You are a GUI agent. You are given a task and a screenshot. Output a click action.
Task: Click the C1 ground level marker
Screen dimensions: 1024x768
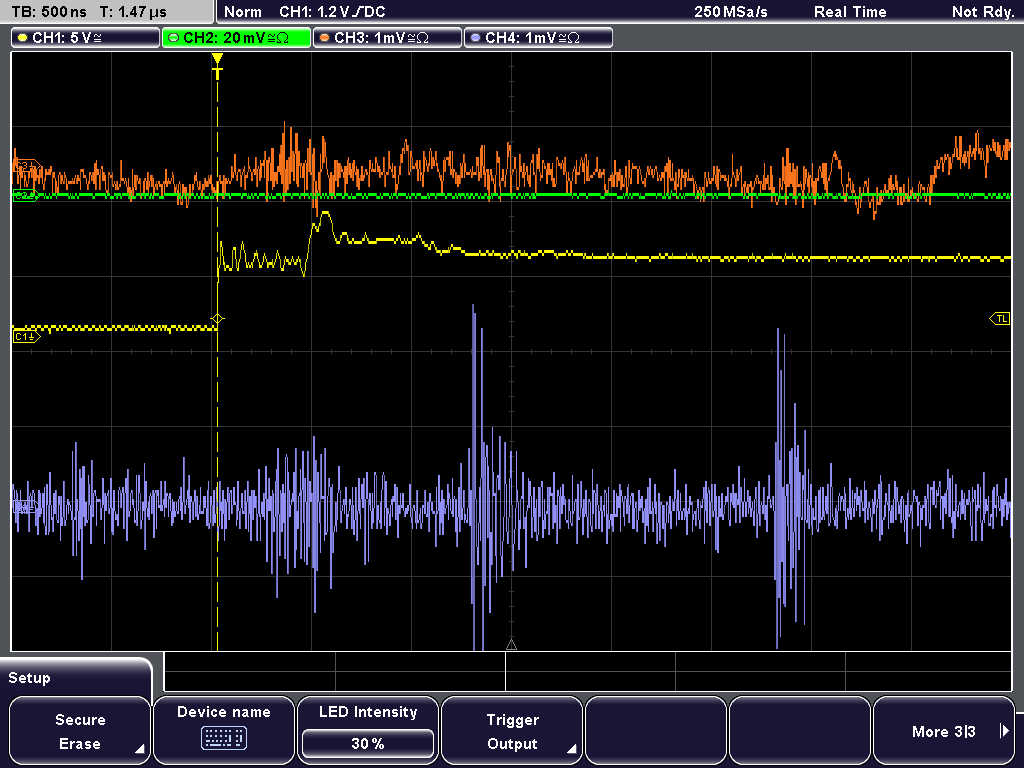[x=26, y=336]
